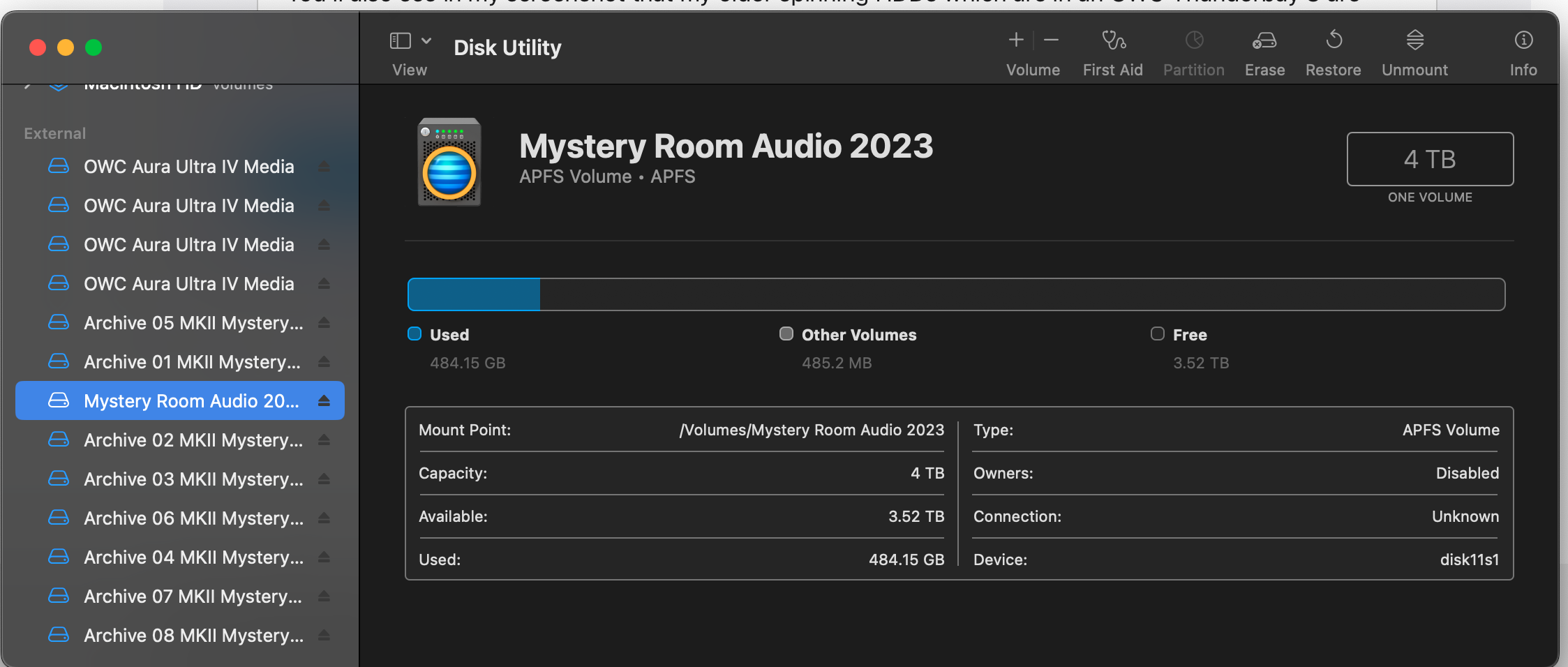Screen dimensions: 1568x667
Task: Choose the Erase toolbar icon
Action: click(1264, 40)
